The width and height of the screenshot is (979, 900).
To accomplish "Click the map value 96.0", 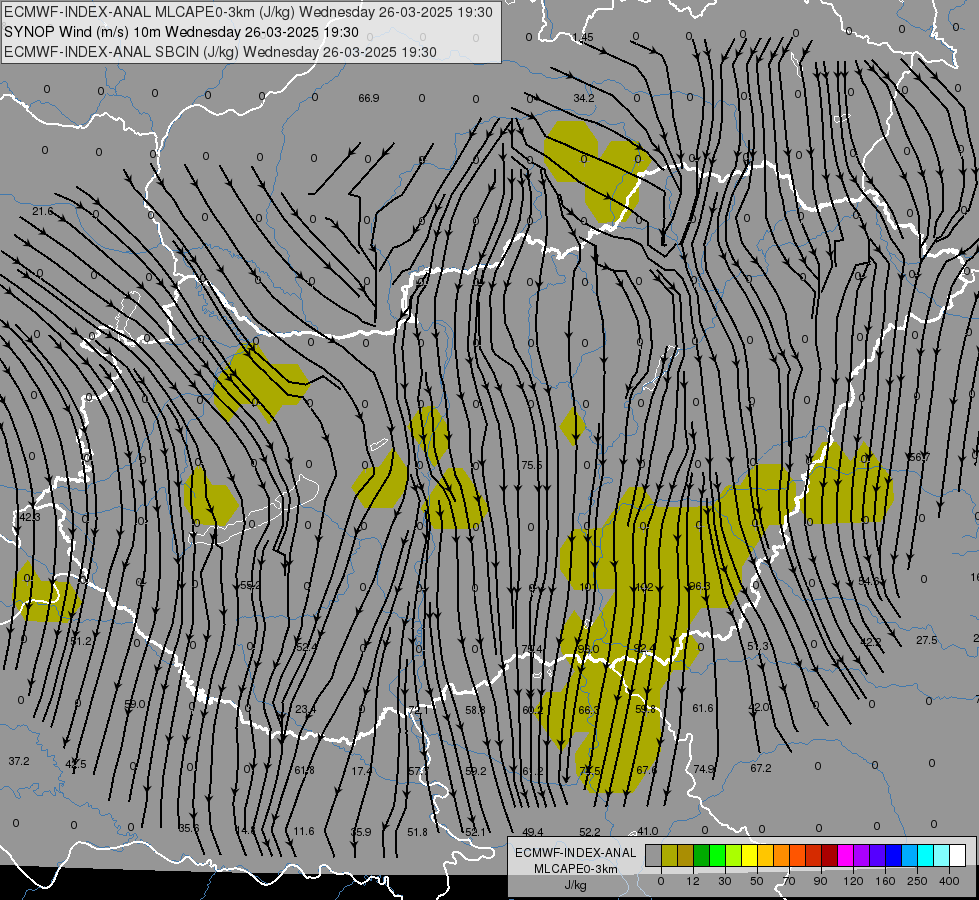I will tap(588, 650).
